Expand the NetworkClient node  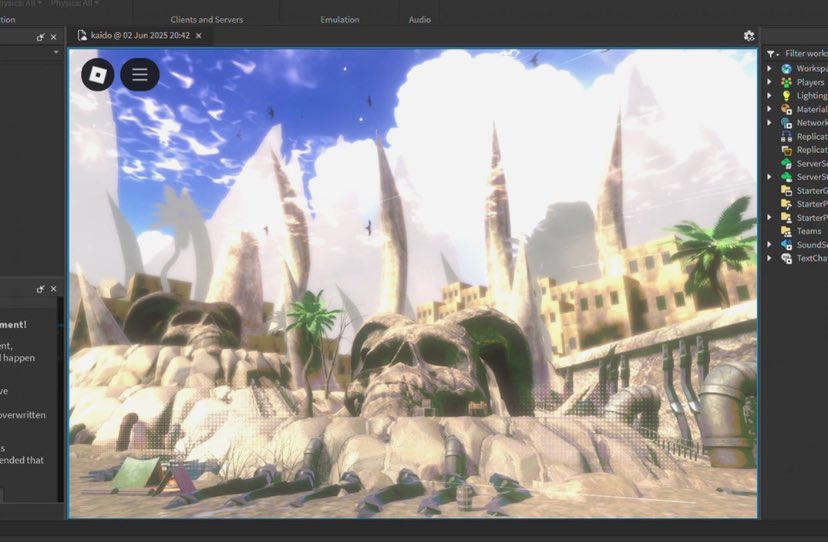[769, 123]
